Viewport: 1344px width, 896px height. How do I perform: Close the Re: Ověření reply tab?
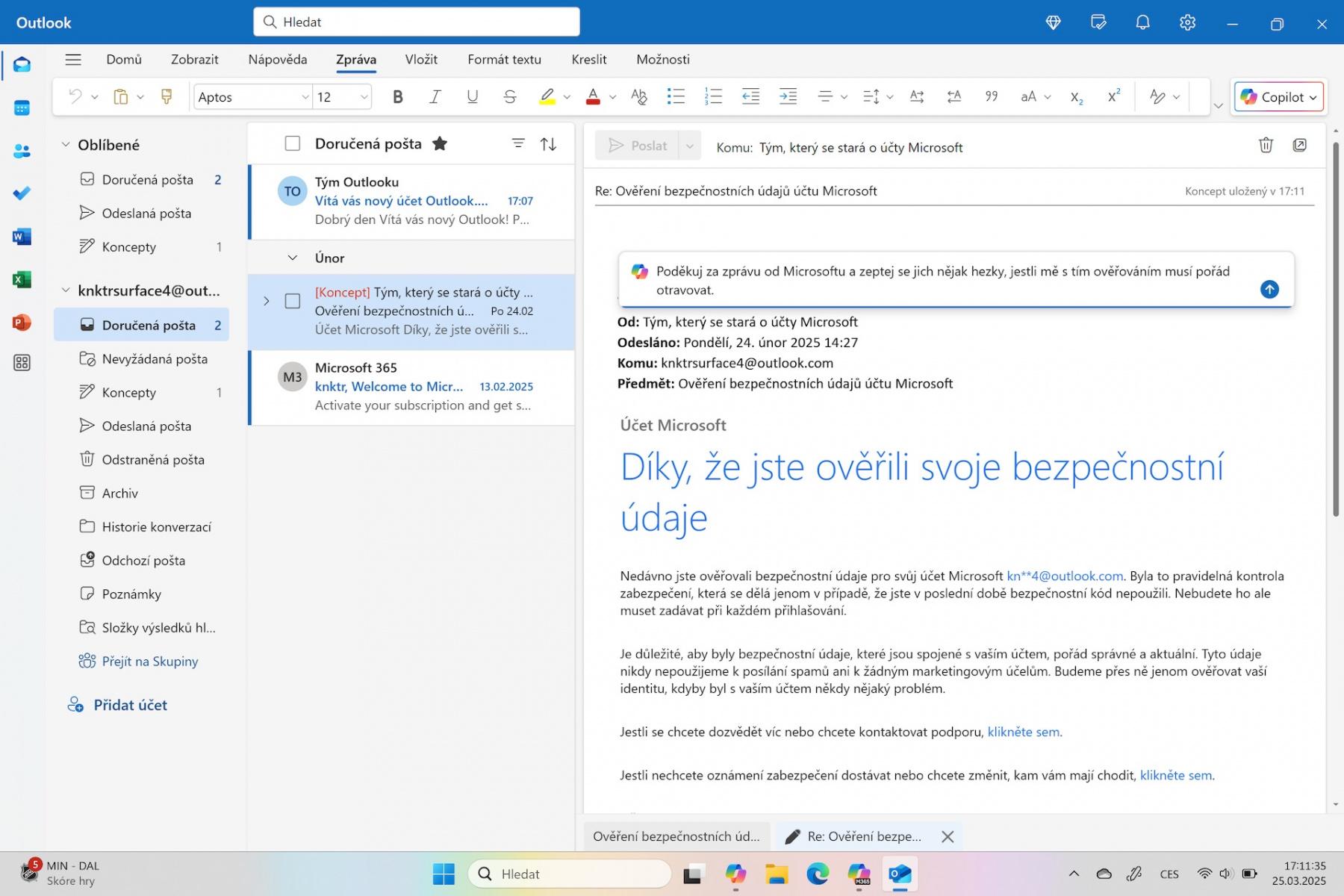coord(948,837)
